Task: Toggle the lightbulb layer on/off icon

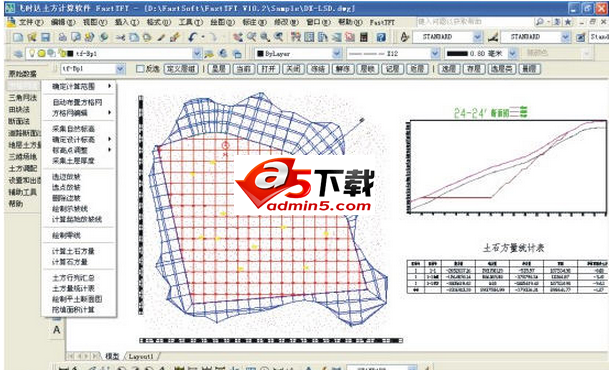Action: tap(32, 53)
